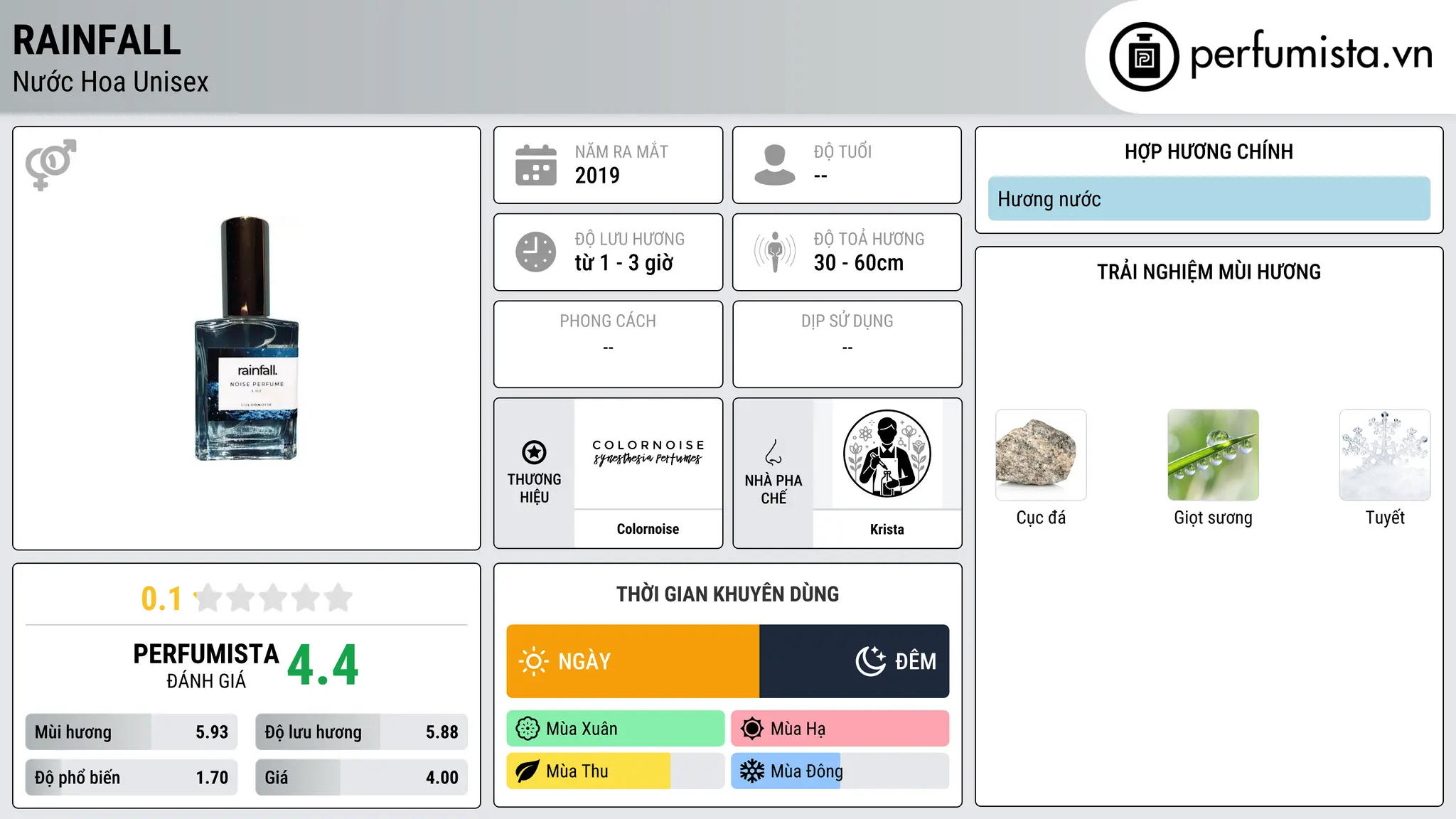Go to the perfumista.vn site name

[1312, 54]
